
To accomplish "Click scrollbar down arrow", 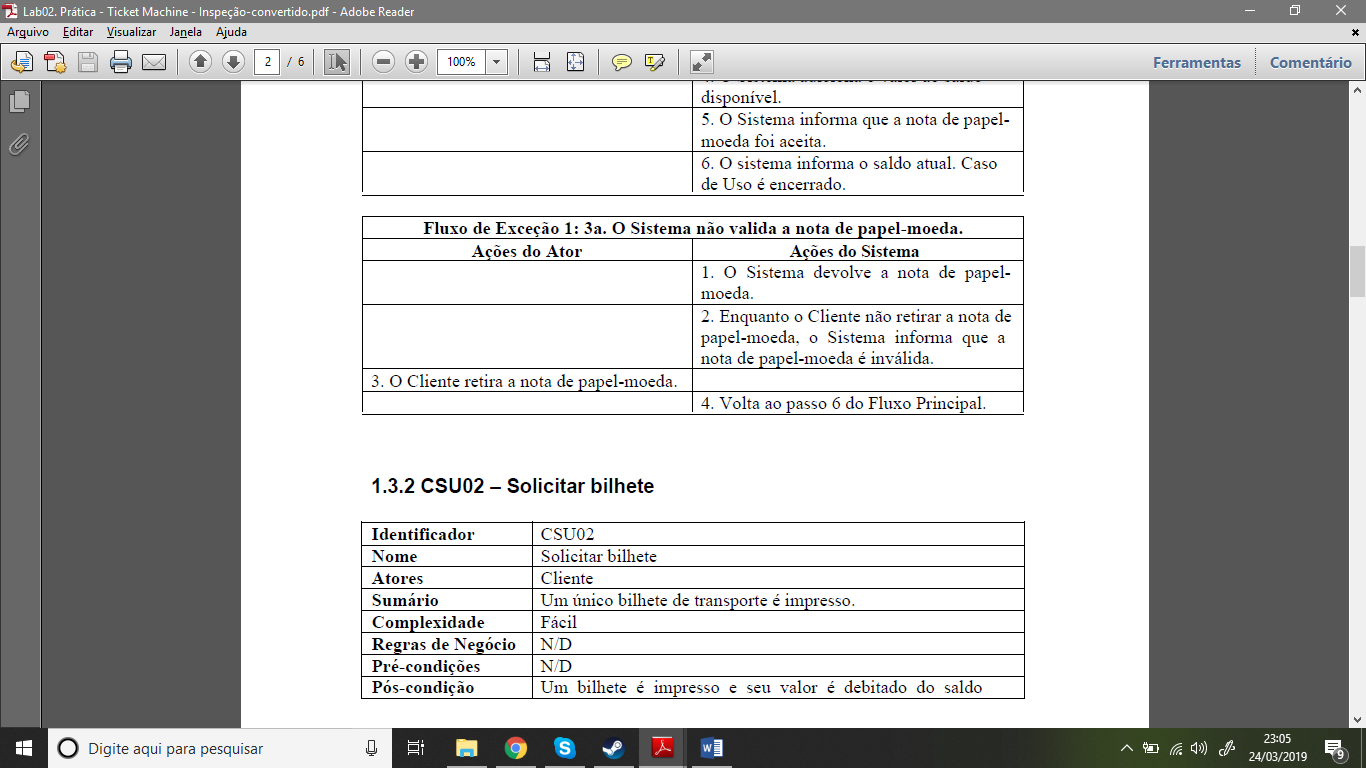I will [1357, 719].
